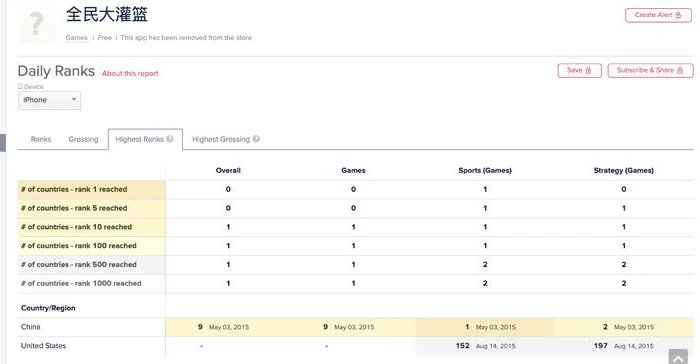
Task: Click the Save button
Action: (579, 71)
